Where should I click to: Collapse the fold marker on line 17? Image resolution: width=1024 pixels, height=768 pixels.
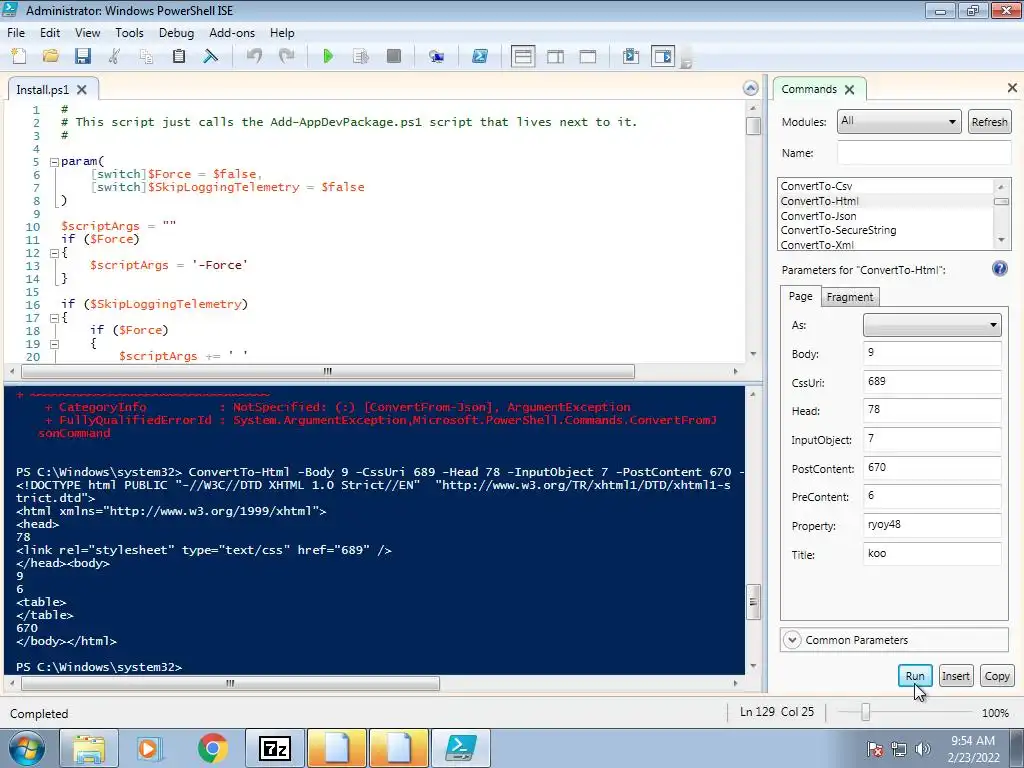[x=54, y=318]
